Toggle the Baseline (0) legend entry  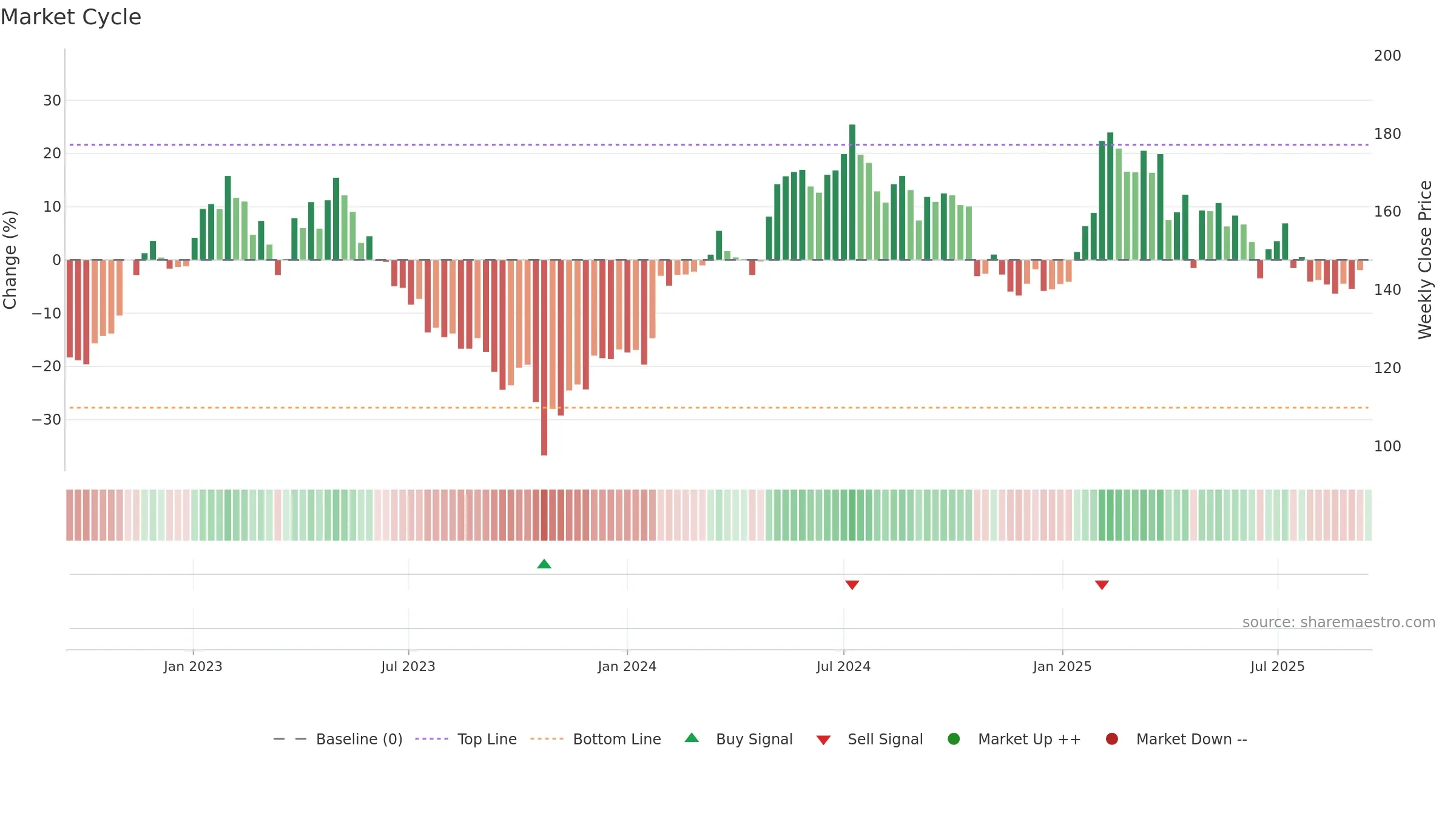click(x=338, y=739)
